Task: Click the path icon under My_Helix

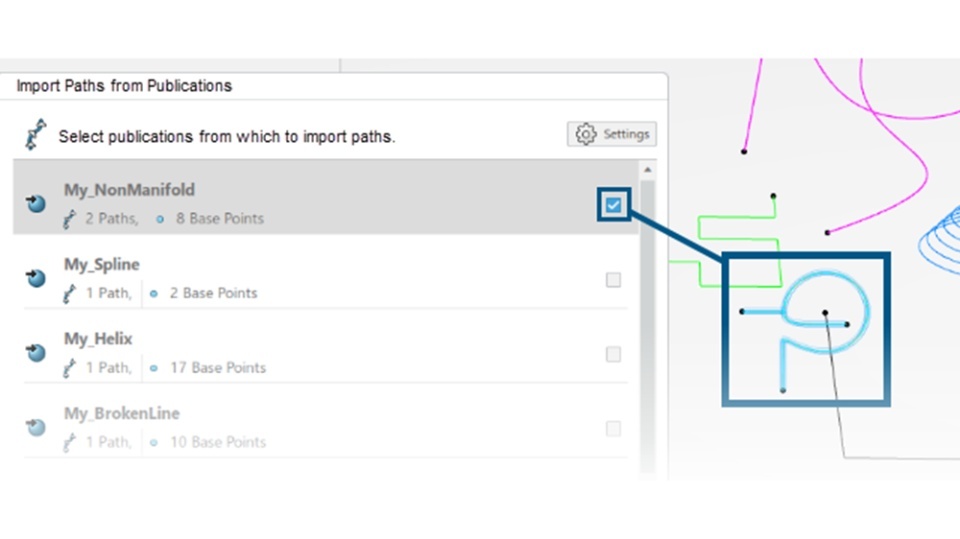Action: (70, 368)
